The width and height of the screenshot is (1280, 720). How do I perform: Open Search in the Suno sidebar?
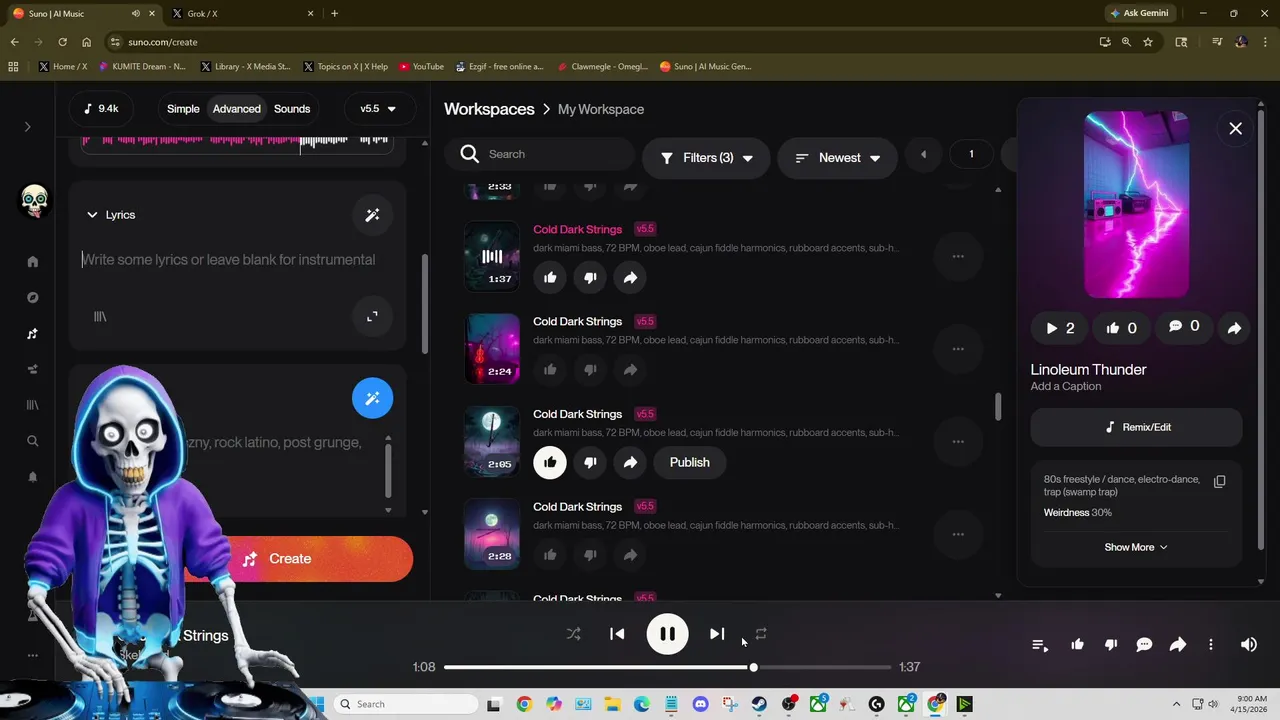[x=32, y=441]
